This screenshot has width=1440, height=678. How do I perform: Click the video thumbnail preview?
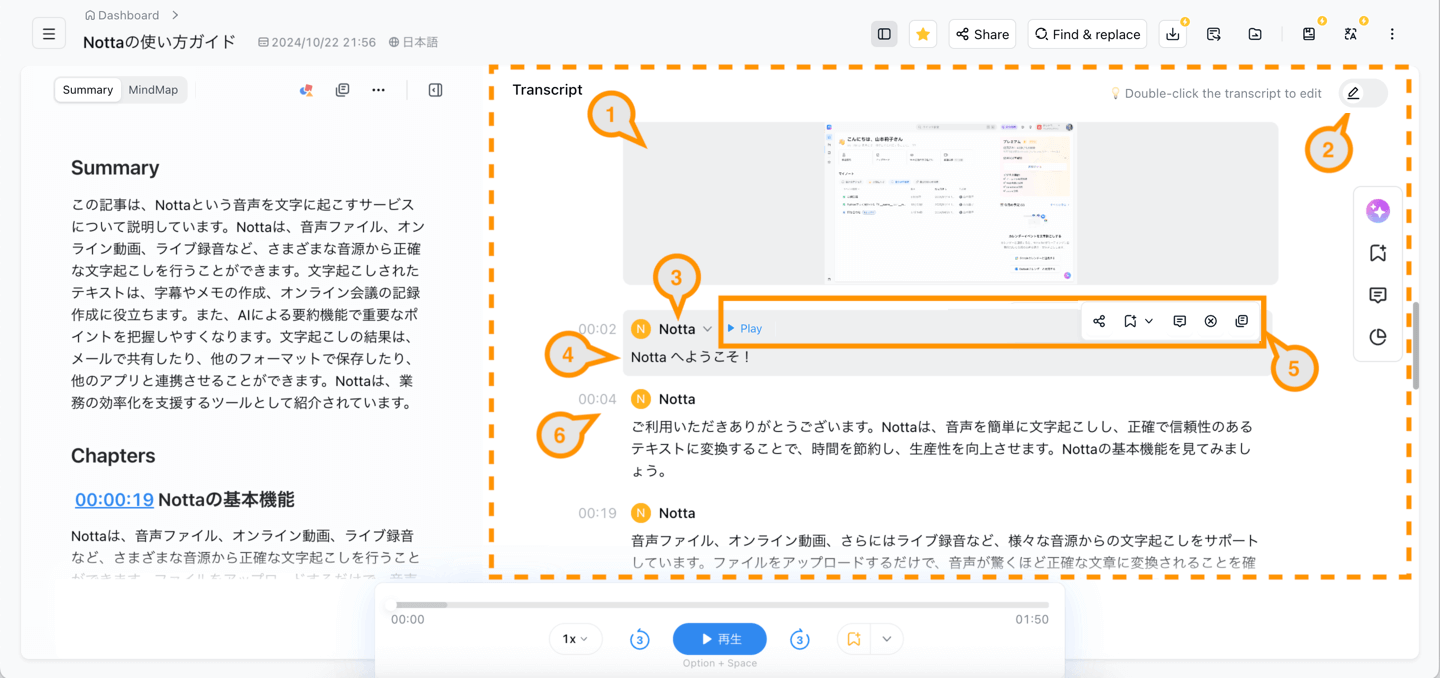950,203
